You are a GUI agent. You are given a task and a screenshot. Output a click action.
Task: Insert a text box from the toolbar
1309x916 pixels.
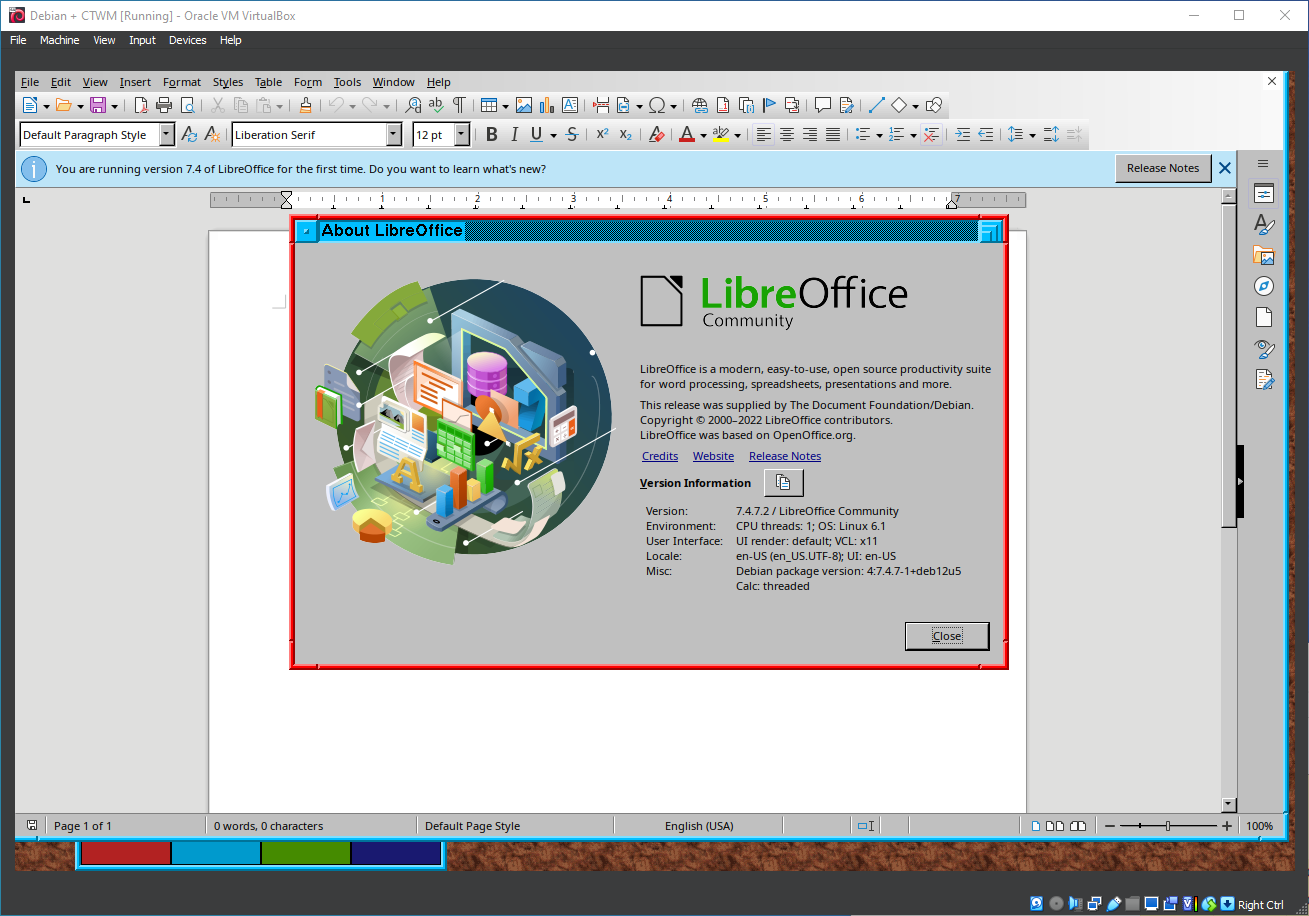coord(570,105)
